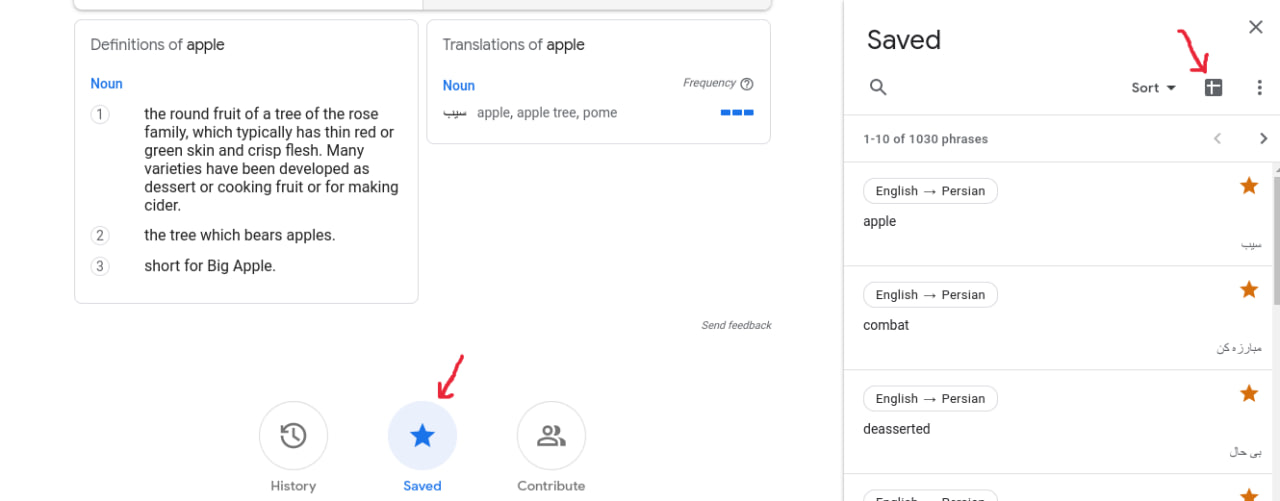This screenshot has width=1280, height=501.
Task: Click the Saved star button
Action: (422, 436)
